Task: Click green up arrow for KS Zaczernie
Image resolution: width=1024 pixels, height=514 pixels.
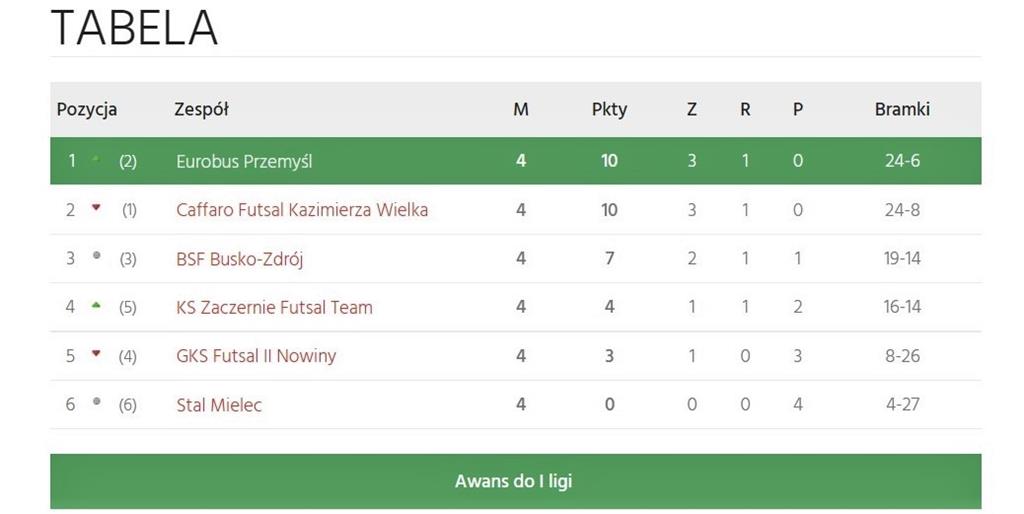Action: (96, 305)
